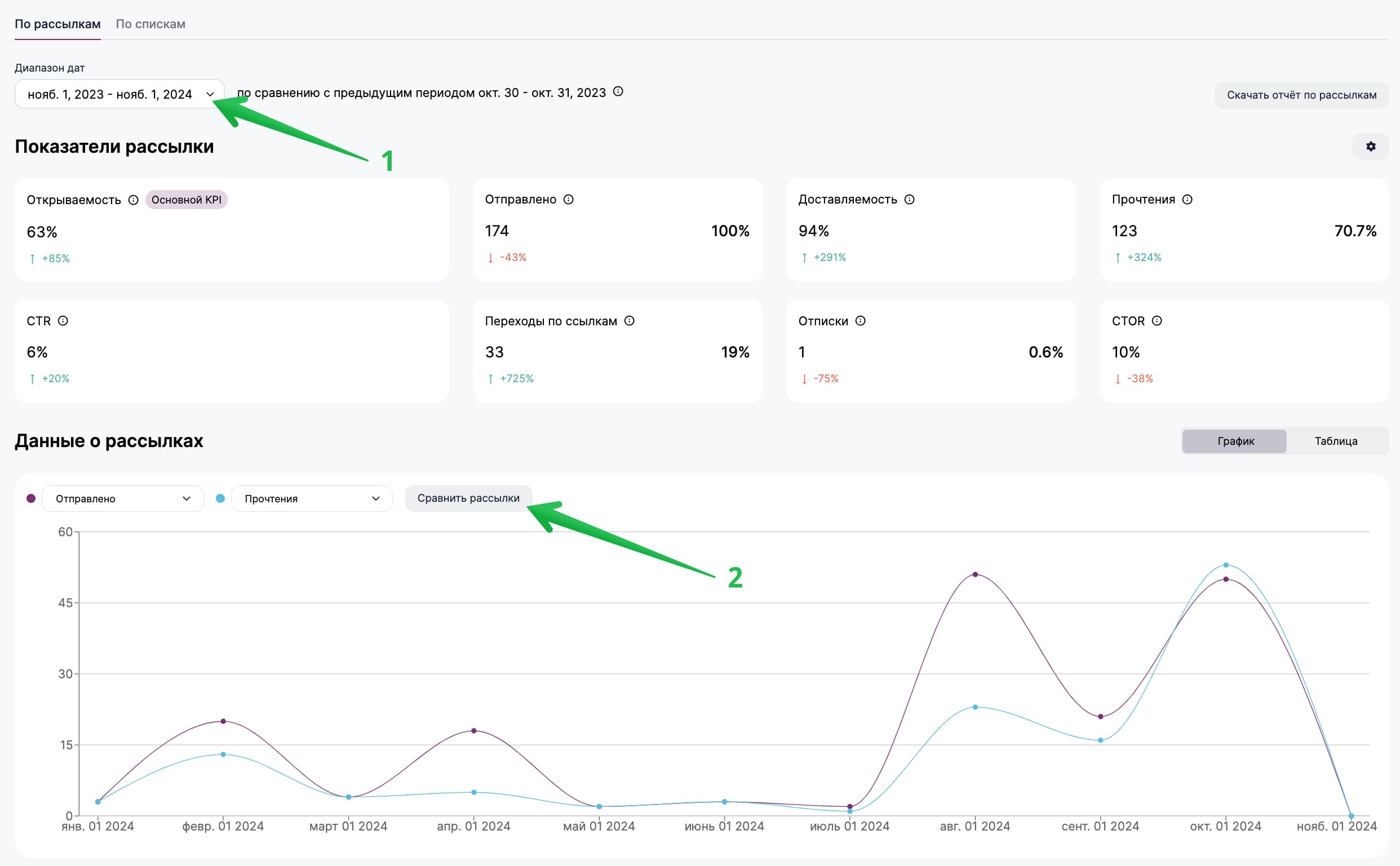Click x-axis label март 01 2024
Viewport: 1400px width, 866px height.
[x=348, y=826]
